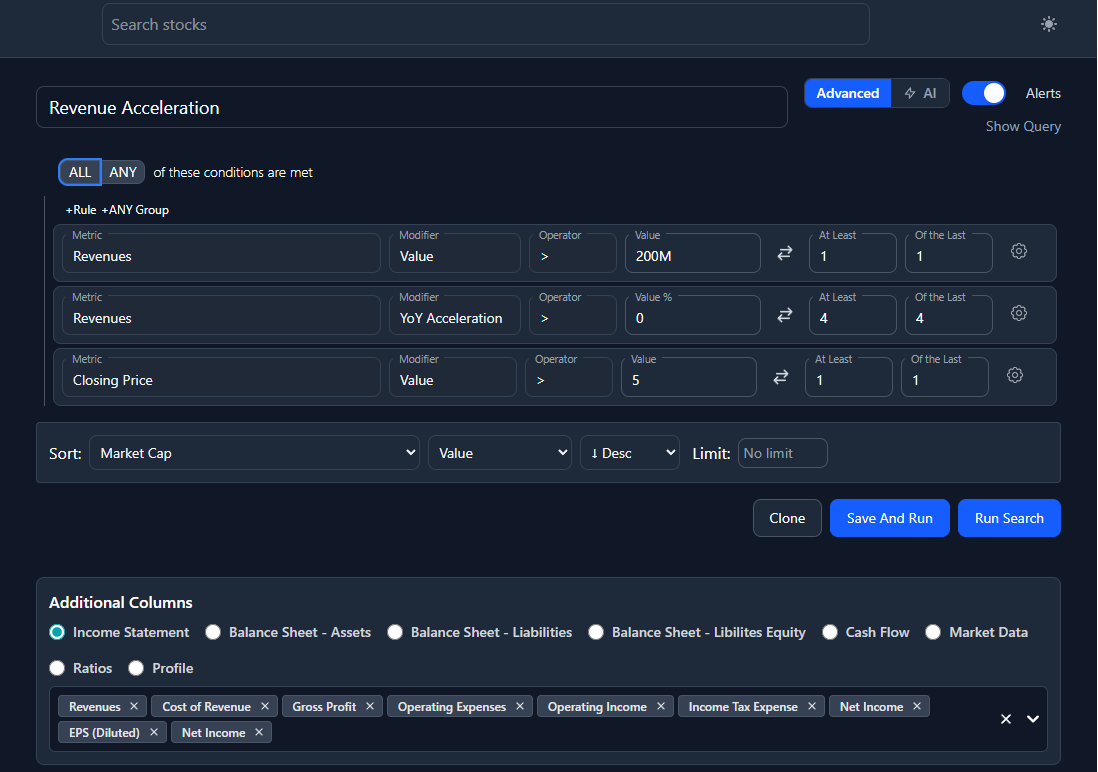The height and width of the screenshot is (772, 1098).
Task: Expand the additional columns list with the chevron
Action: 1033,719
